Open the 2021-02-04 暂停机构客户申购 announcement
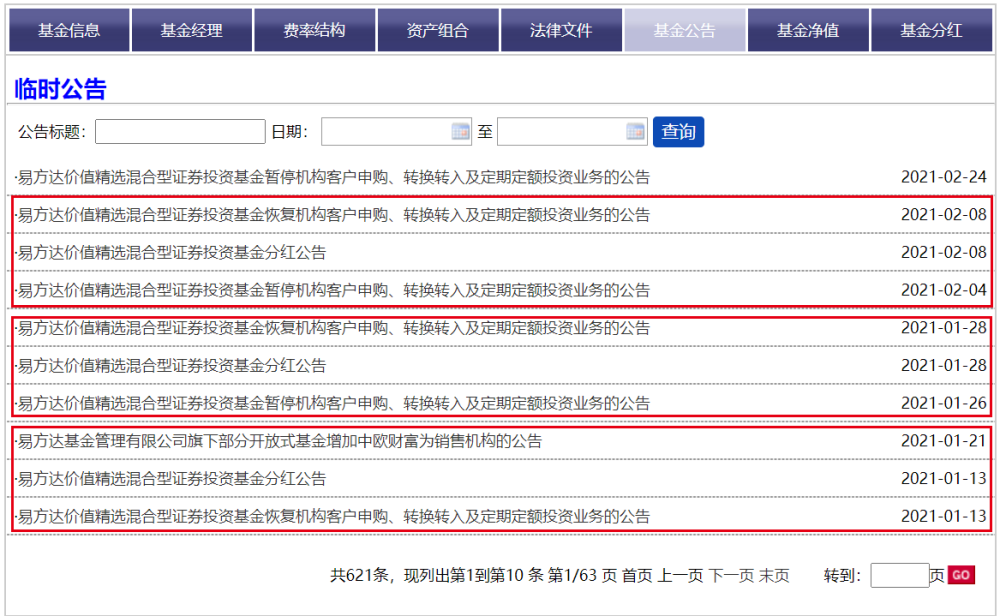This screenshot has width=1000, height=616. (x=334, y=290)
